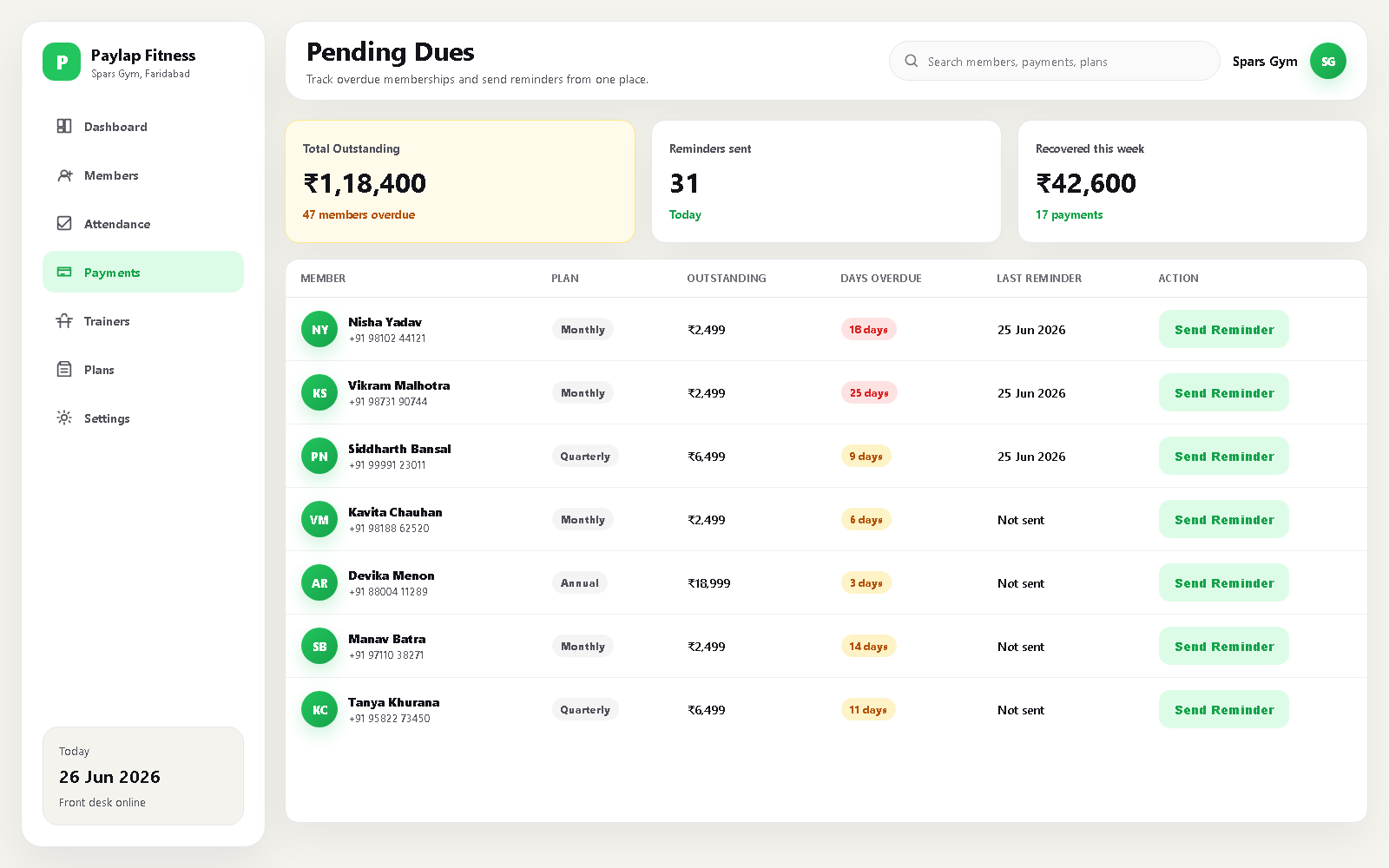Send Reminder to Tanya Khurana

tap(1224, 709)
